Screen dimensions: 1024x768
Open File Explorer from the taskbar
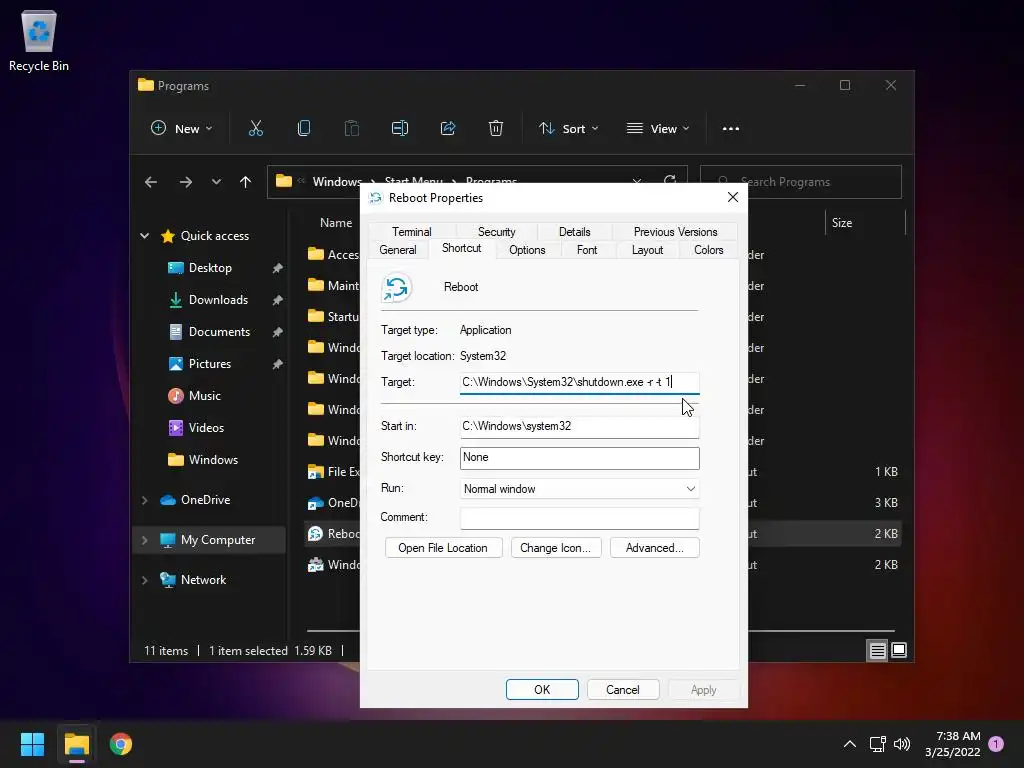(76, 744)
